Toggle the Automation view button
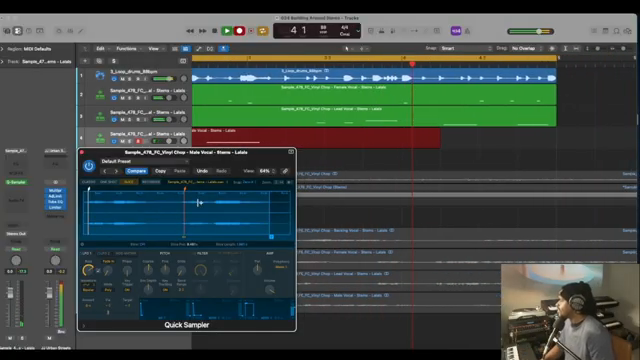Viewport: 640px width, 360px height. pos(199,49)
